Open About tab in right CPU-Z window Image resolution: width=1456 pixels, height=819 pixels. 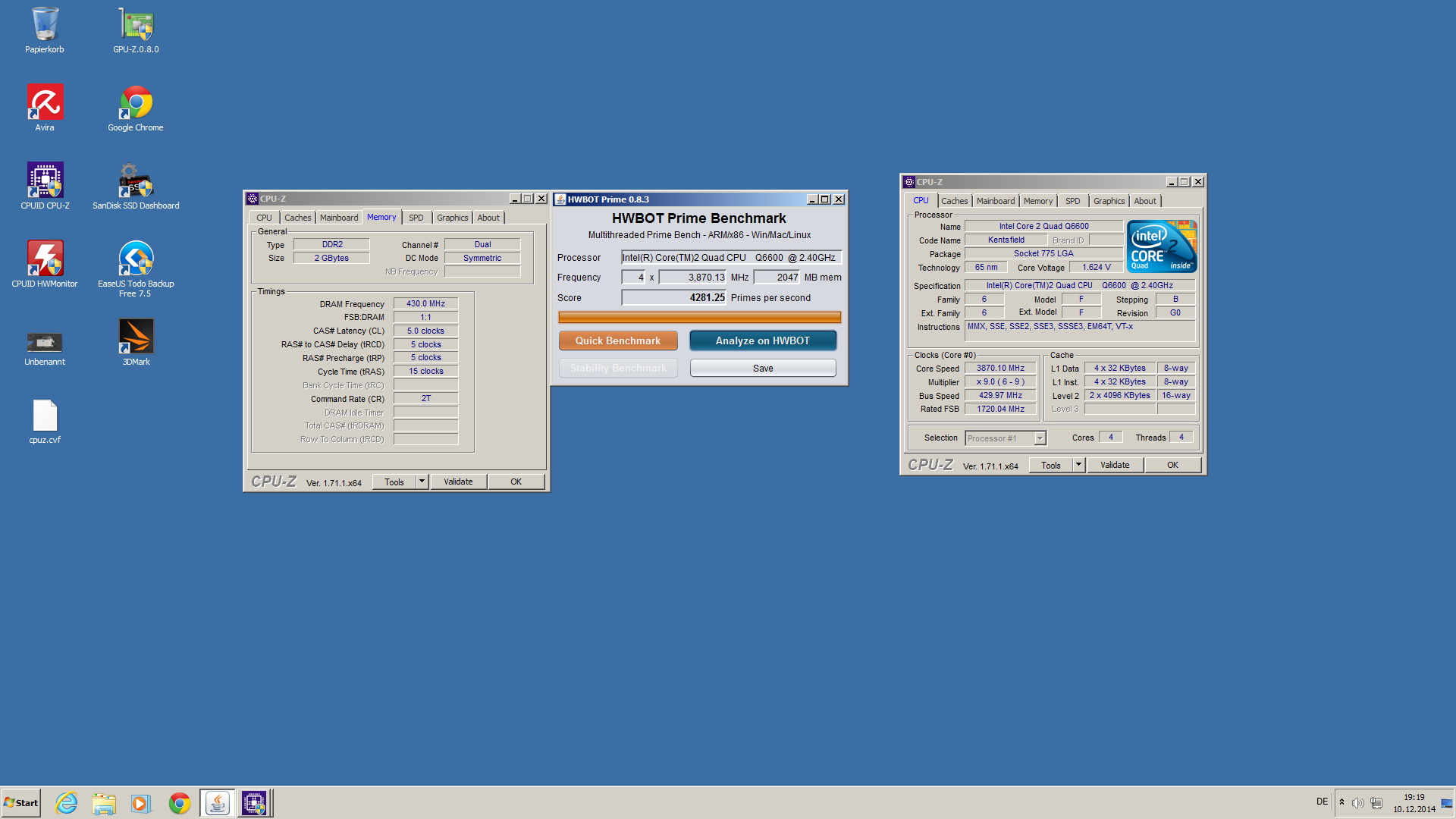(1145, 201)
